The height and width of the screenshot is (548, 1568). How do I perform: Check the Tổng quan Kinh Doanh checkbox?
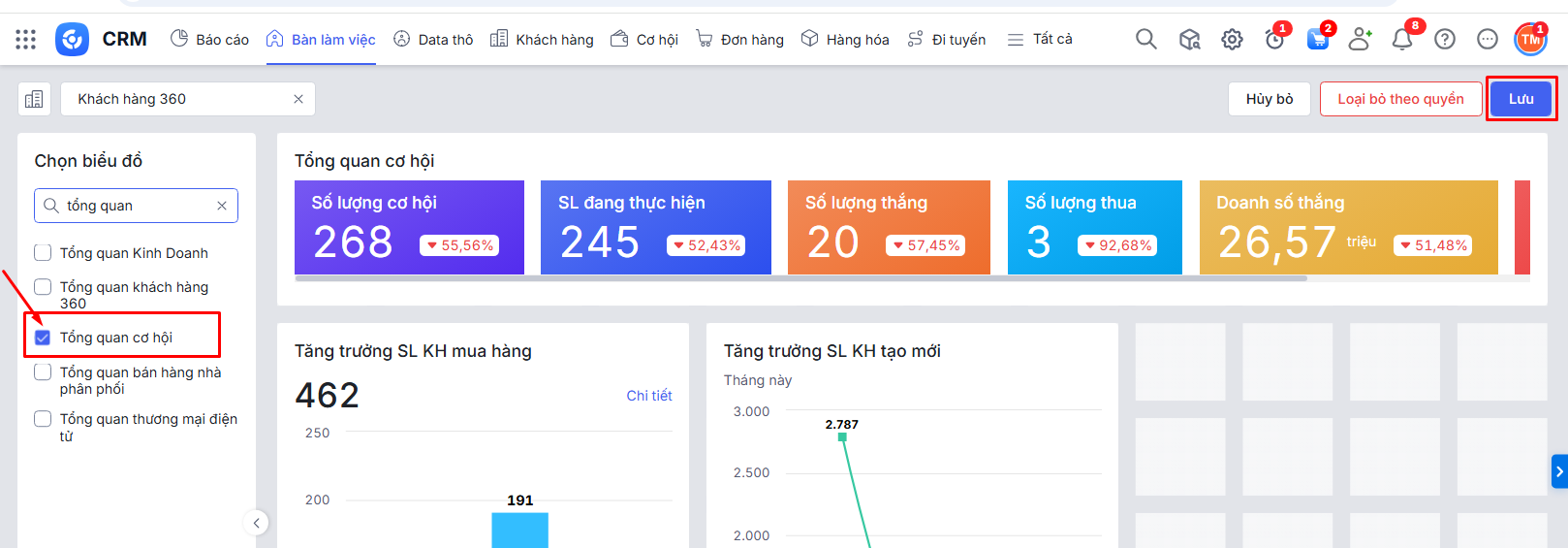43,253
